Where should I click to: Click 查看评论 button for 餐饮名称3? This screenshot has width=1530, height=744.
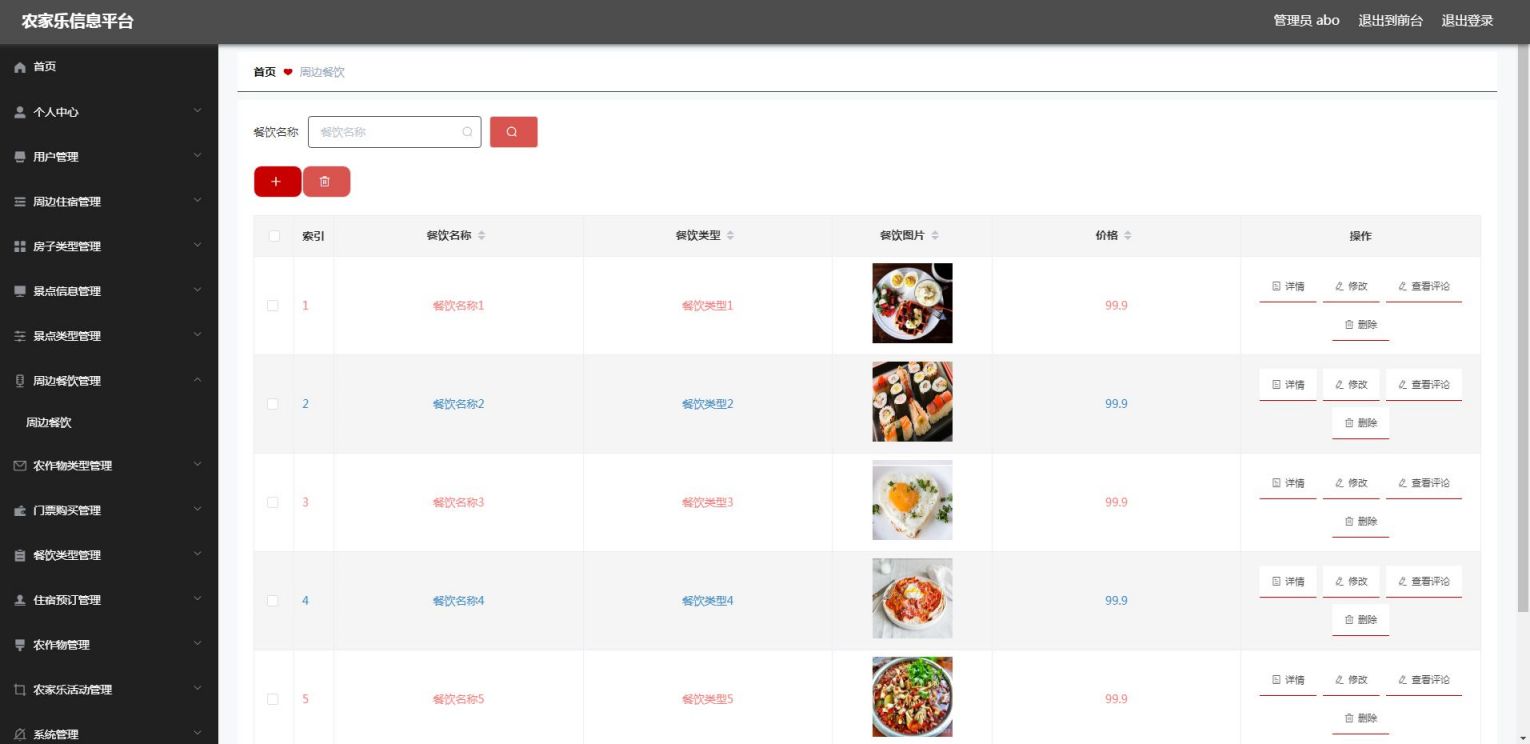(x=1424, y=483)
